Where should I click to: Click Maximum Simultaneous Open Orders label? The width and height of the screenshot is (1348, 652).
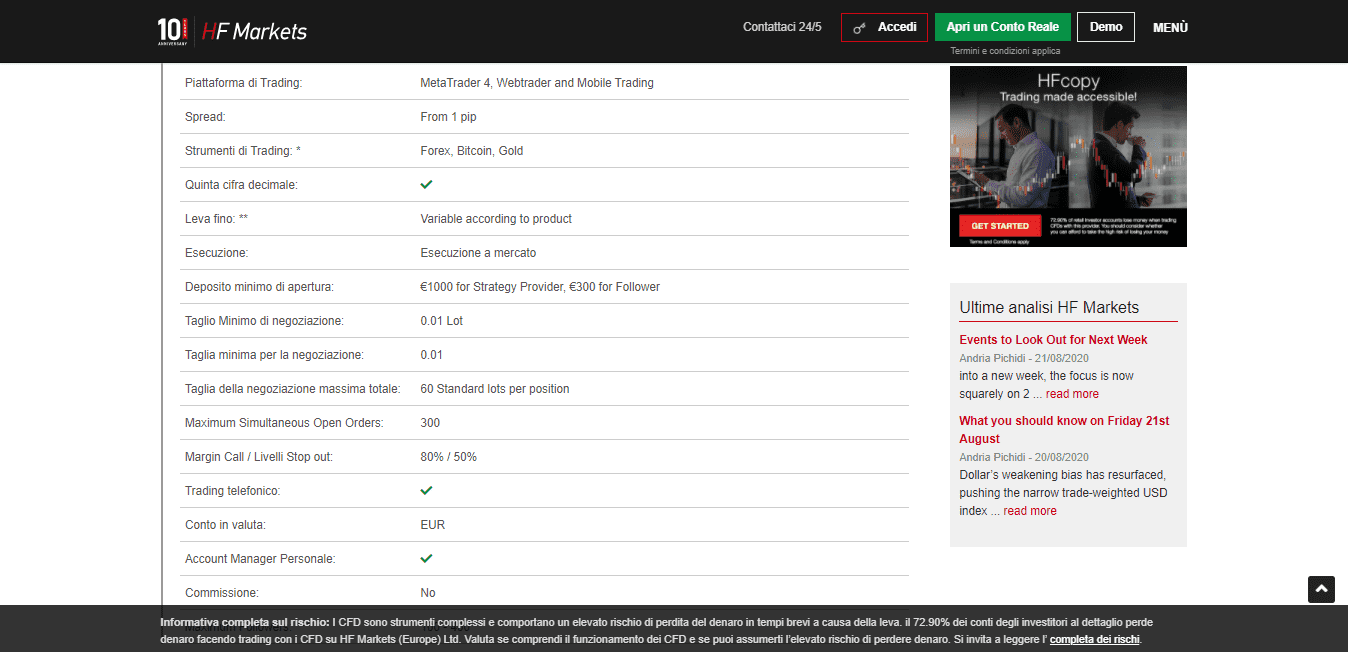tap(284, 423)
